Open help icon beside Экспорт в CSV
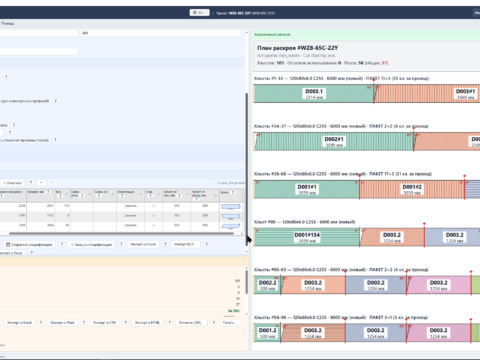Screen dimensions: 480x360 click(125, 323)
